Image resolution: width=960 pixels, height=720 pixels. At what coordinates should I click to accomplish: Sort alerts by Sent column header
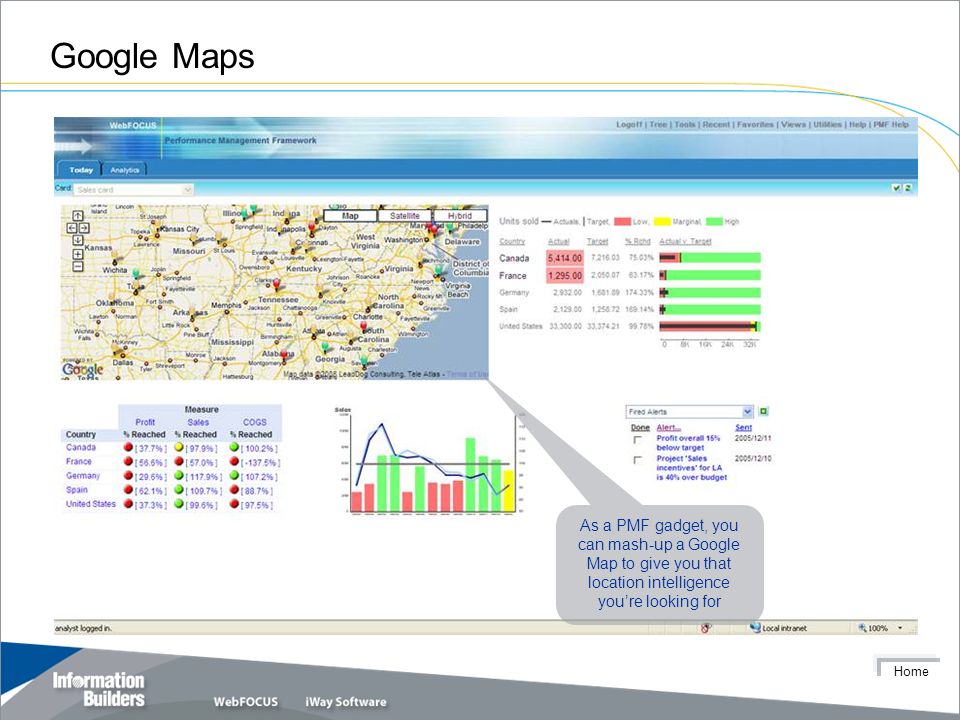743,427
